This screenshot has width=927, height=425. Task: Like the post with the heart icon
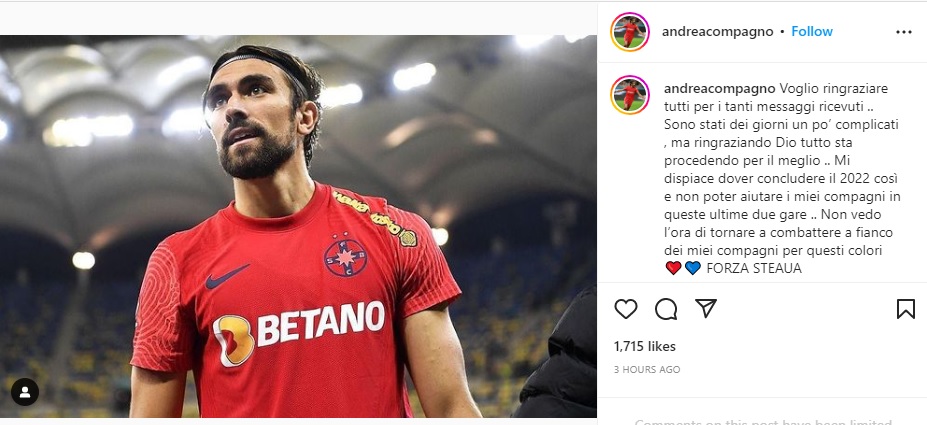626,309
